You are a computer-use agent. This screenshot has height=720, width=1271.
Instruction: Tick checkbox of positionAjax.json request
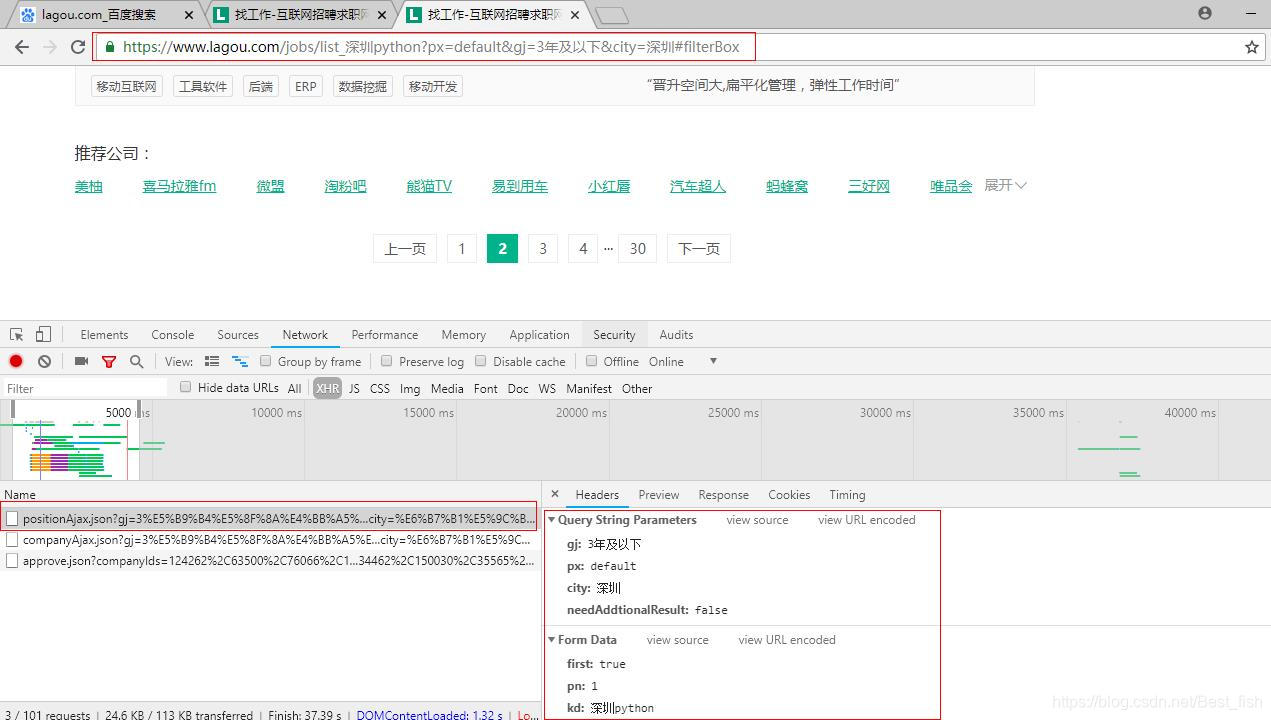12,518
